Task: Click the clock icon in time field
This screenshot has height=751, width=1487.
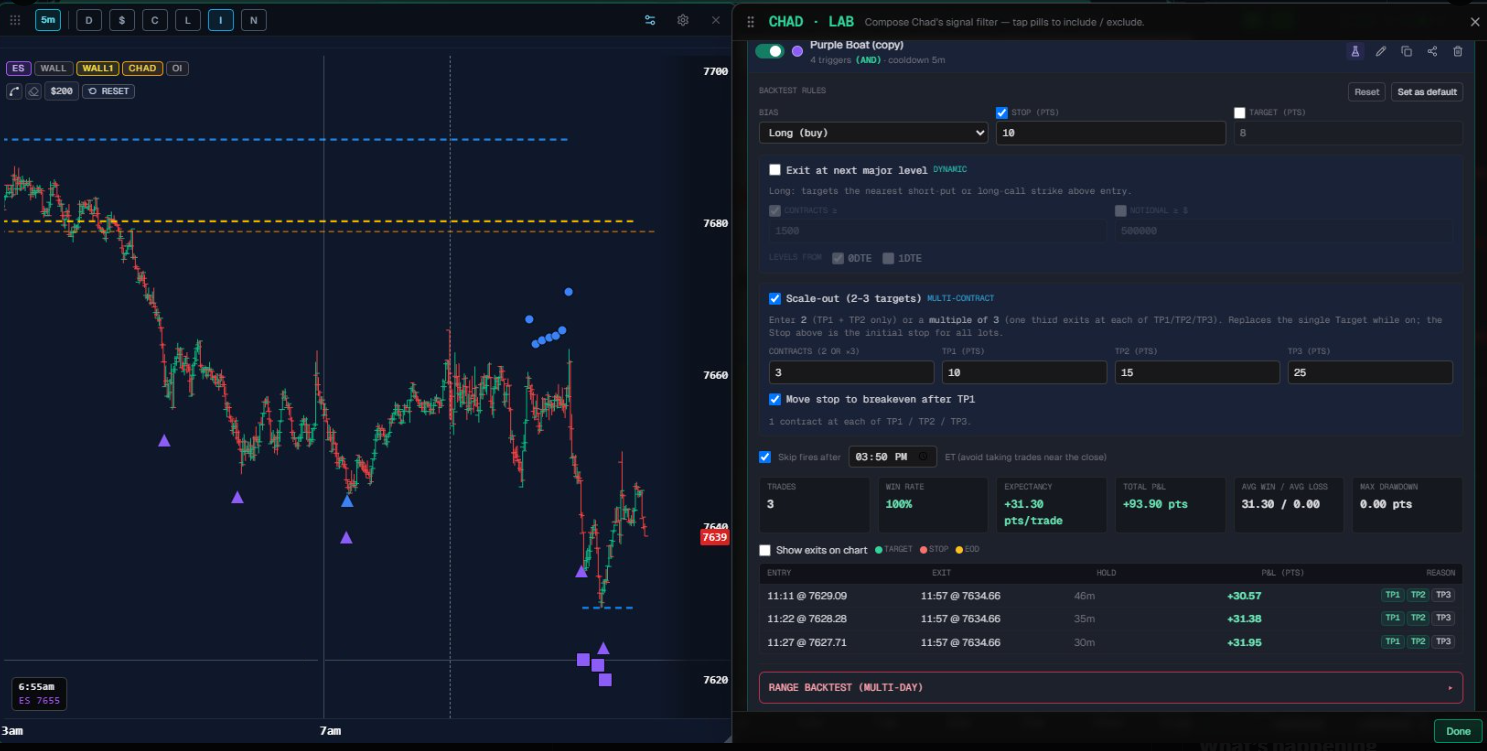Action: 922,457
